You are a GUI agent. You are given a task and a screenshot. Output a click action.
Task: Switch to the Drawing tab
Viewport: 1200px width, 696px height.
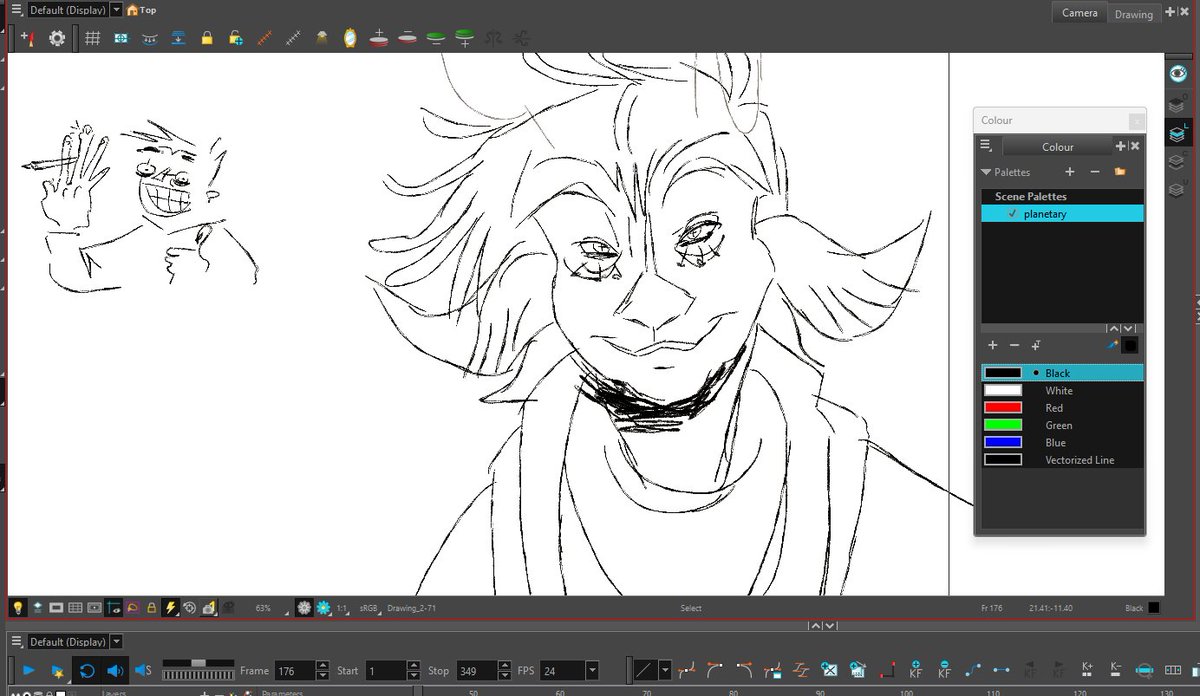[1134, 13]
